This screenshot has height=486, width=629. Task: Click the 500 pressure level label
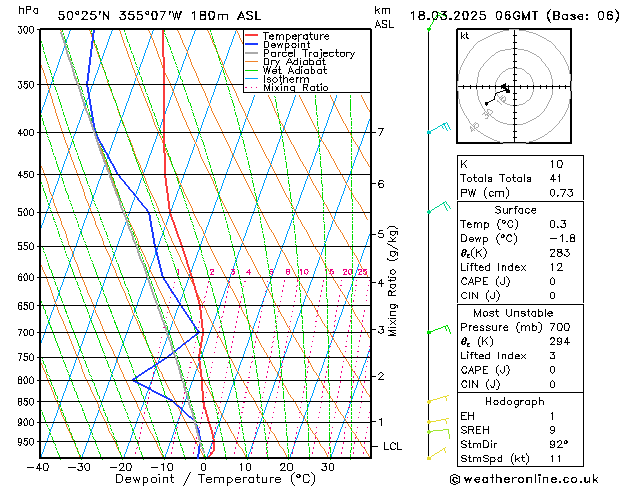[28, 212]
